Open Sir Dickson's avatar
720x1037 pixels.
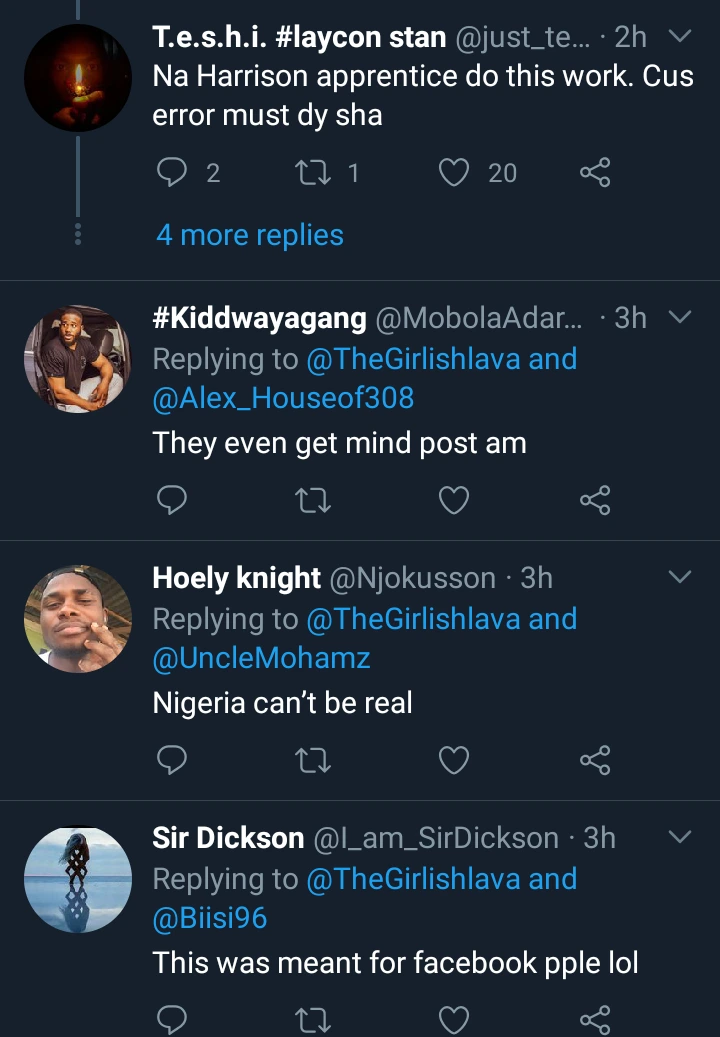(x=78, y=879)
